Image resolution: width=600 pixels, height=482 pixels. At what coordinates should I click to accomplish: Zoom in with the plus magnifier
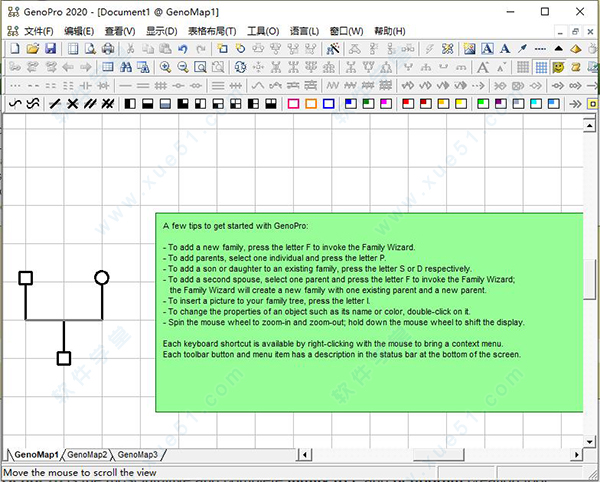coord(165,67)
